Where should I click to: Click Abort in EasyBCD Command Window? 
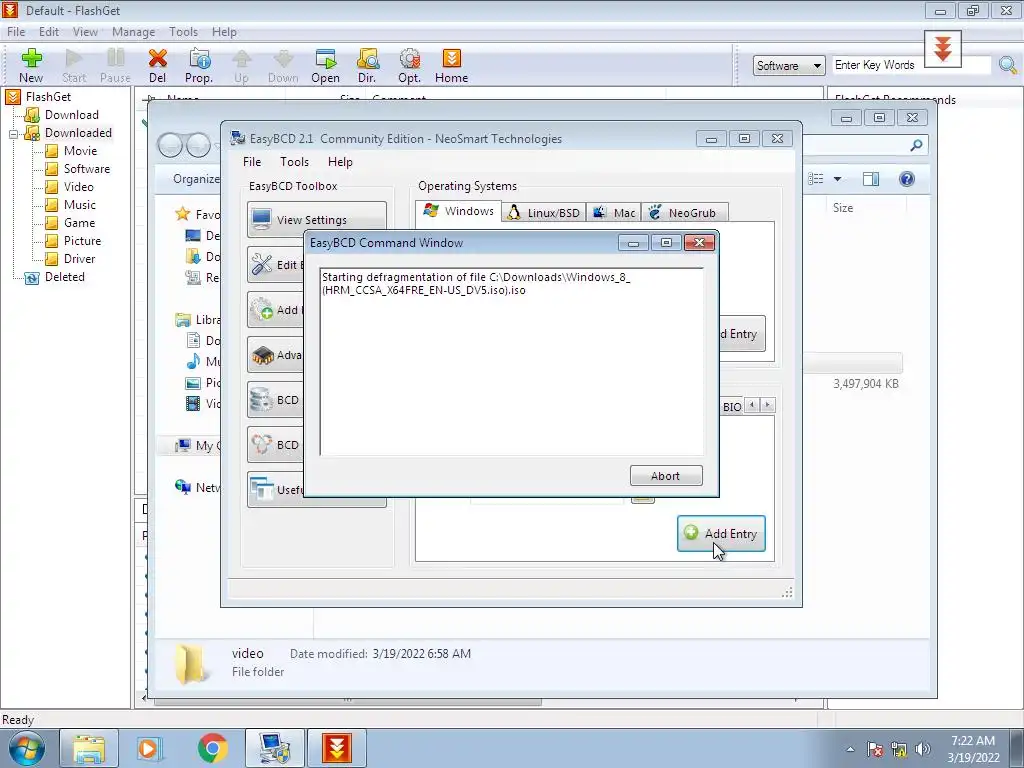pos(666,475)
